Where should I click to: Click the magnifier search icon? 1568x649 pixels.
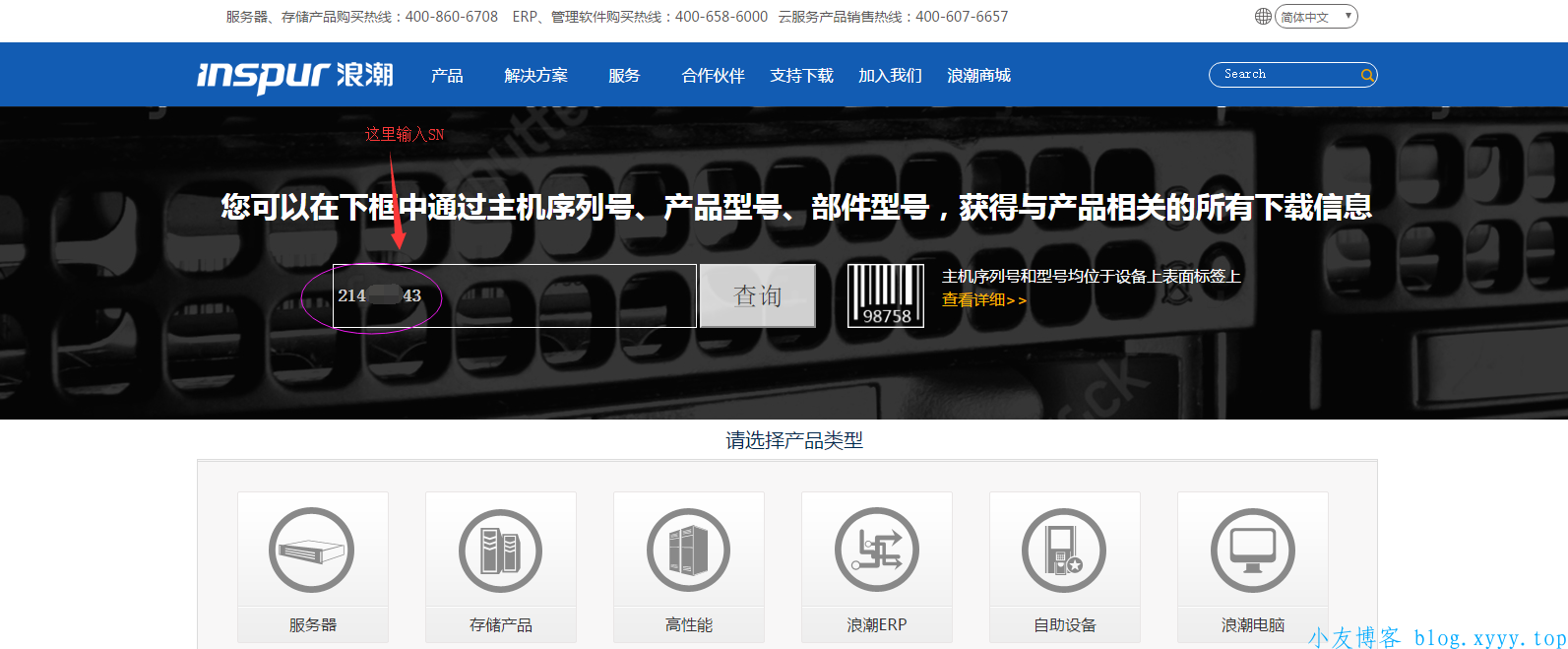[1366, 75]
